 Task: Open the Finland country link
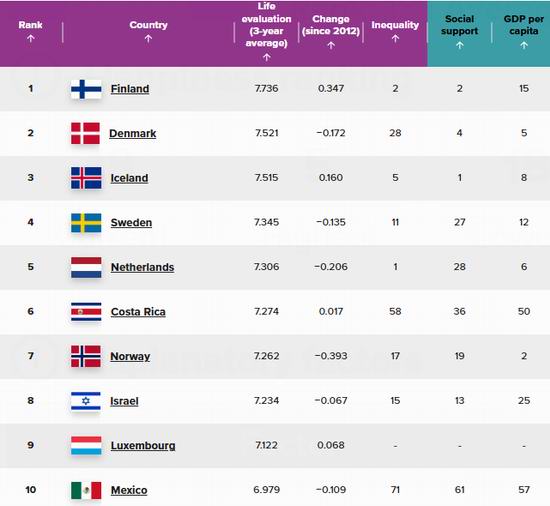130,89
